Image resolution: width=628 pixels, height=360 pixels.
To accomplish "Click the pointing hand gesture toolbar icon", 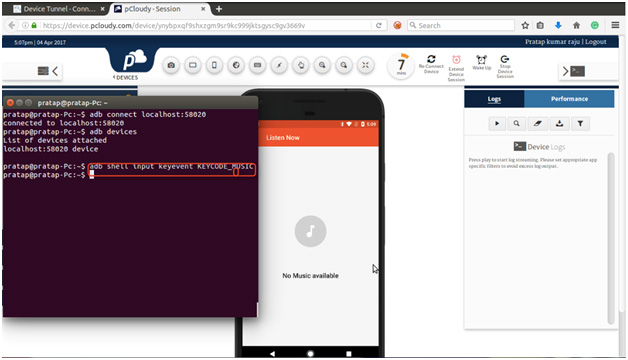I will (x=301, y=65).
